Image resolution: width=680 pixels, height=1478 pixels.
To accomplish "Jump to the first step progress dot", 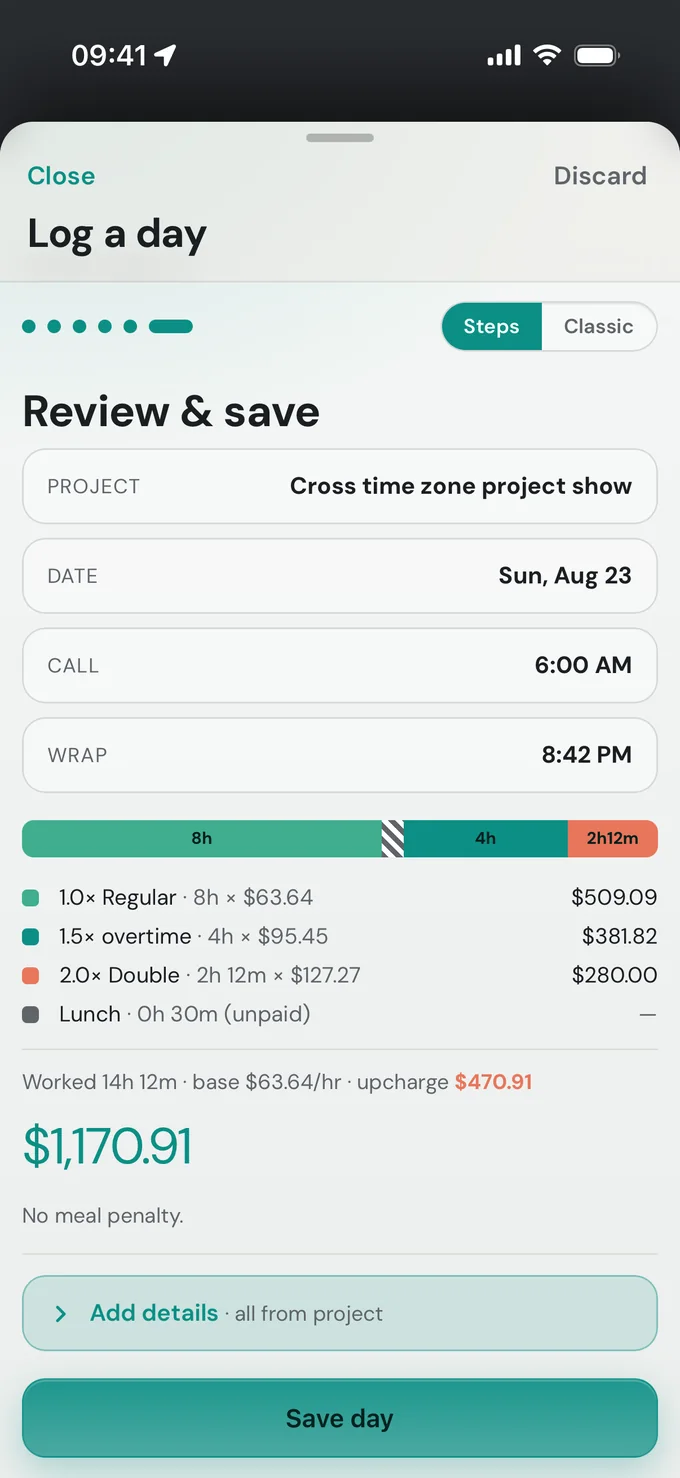I will [29, 326].
